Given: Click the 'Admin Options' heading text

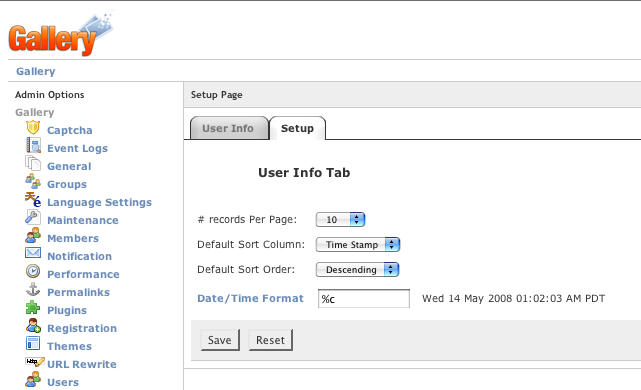Looking at the screenshot, I should pyautogui.click(x=49, y=95).
